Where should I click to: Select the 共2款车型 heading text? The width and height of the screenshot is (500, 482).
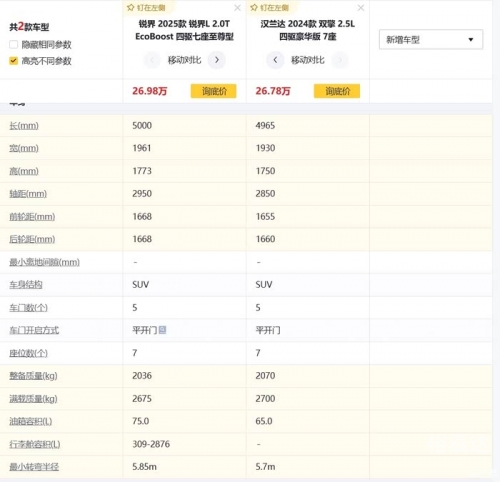(x=29, y=27)
